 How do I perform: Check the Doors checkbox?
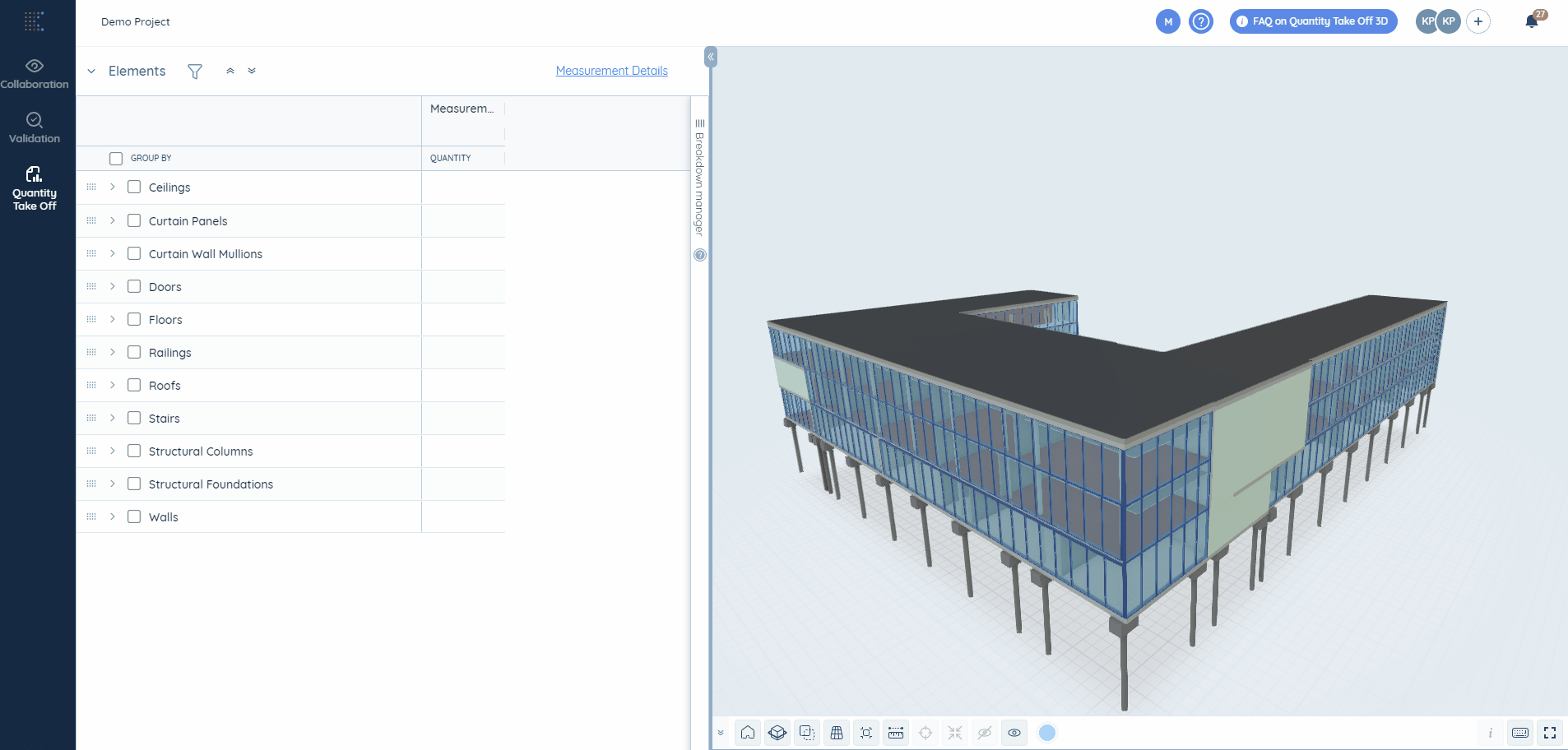tap(134, 286)
